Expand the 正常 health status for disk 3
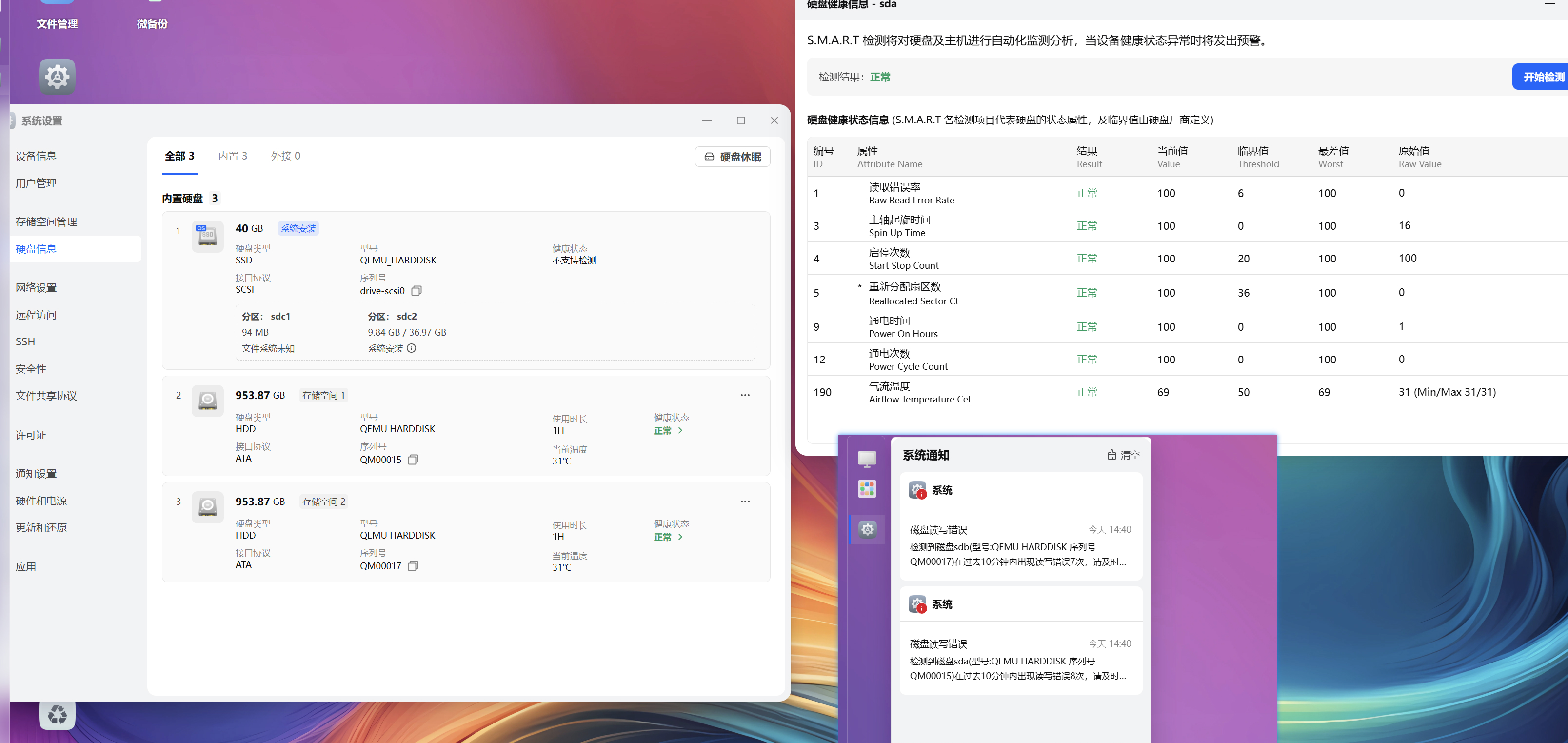1568x743 pixels. coord(668,537)
